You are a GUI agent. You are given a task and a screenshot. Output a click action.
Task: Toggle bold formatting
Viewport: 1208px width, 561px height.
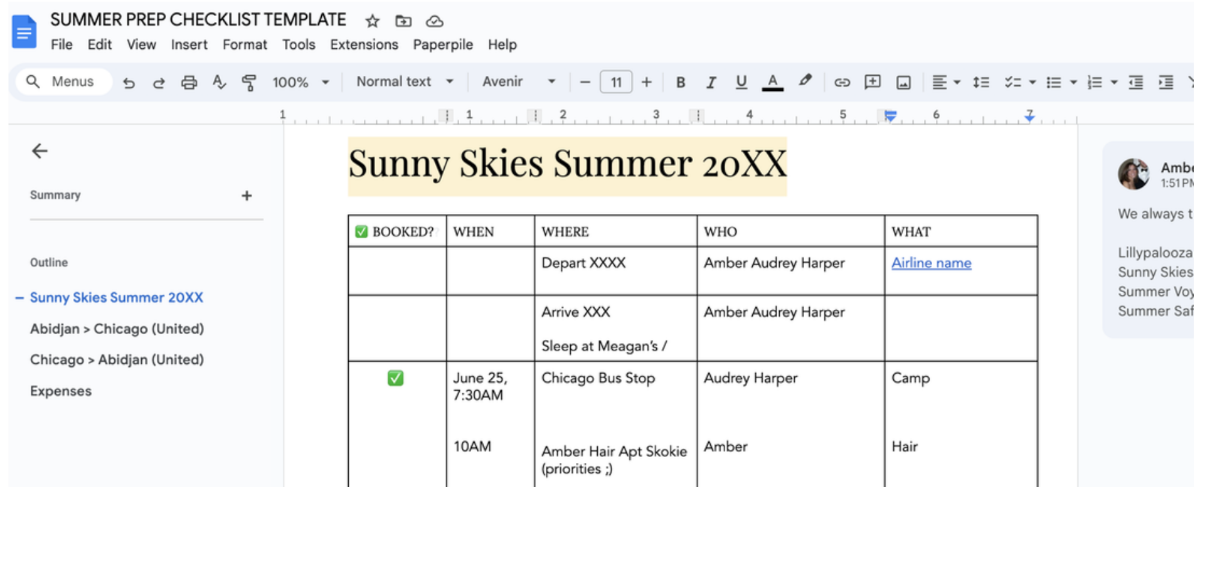pyautogui.click(x=681, y=83)
